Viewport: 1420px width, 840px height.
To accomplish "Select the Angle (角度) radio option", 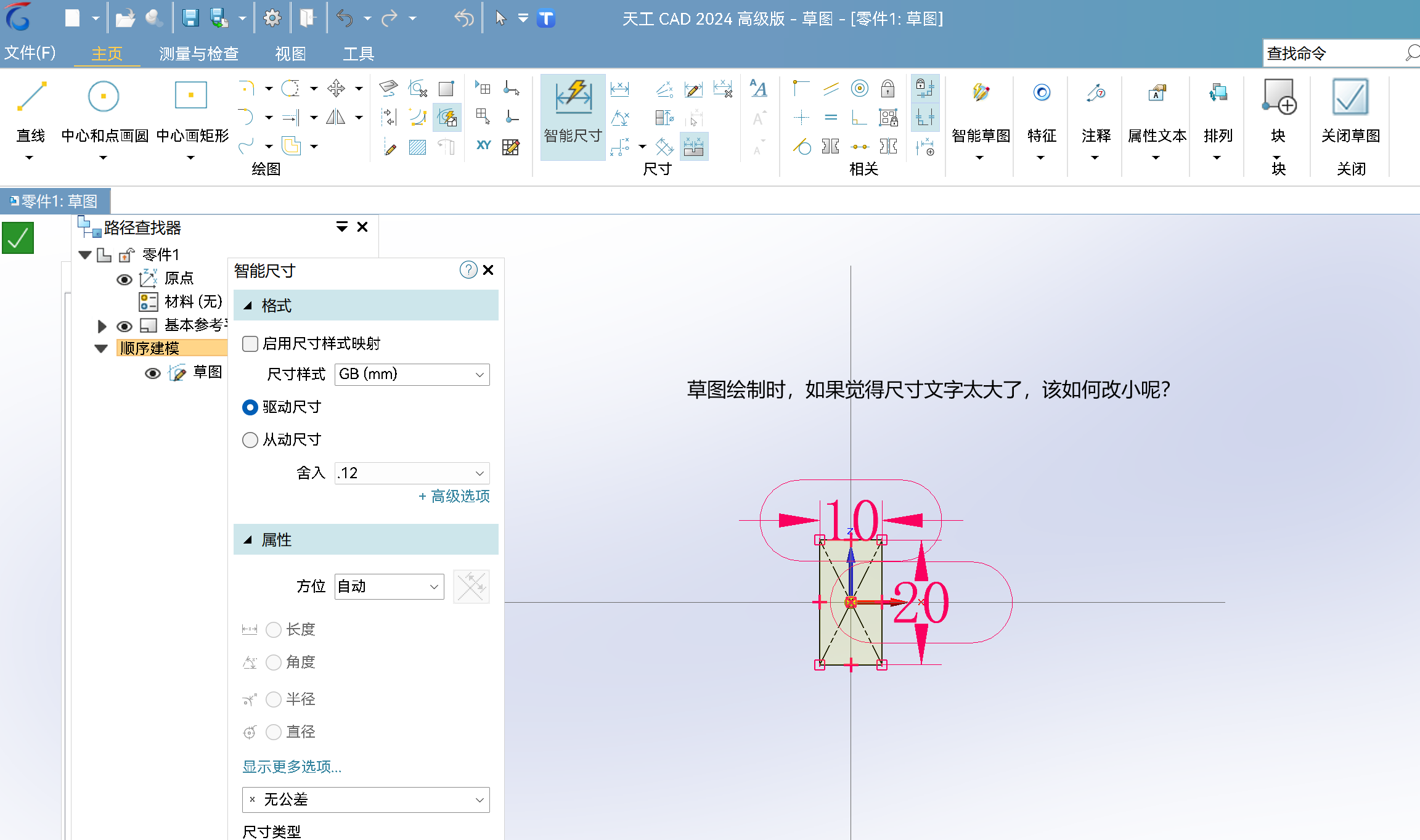I will 274,663.
